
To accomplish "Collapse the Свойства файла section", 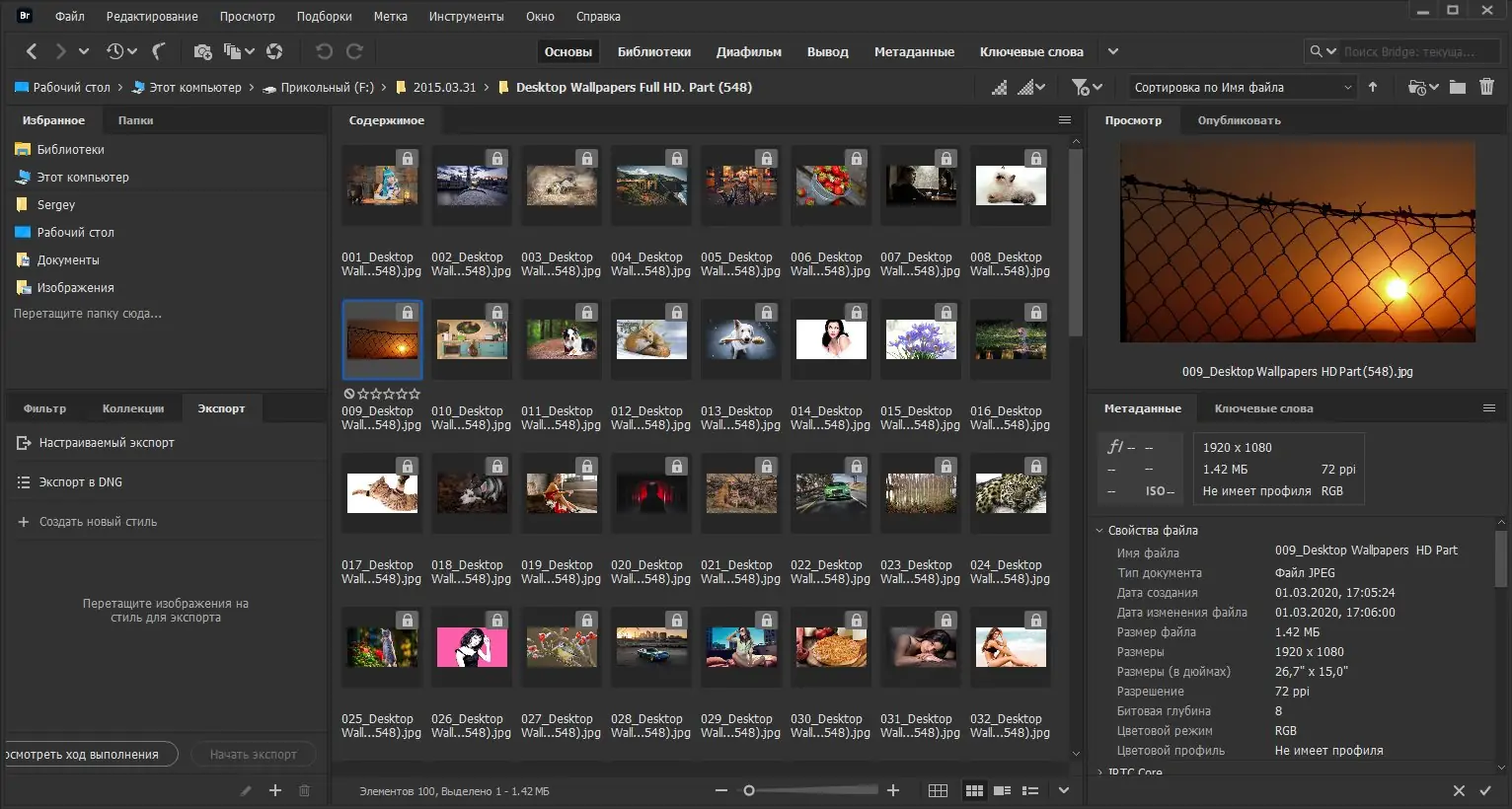I will [x=1099, y=531].
